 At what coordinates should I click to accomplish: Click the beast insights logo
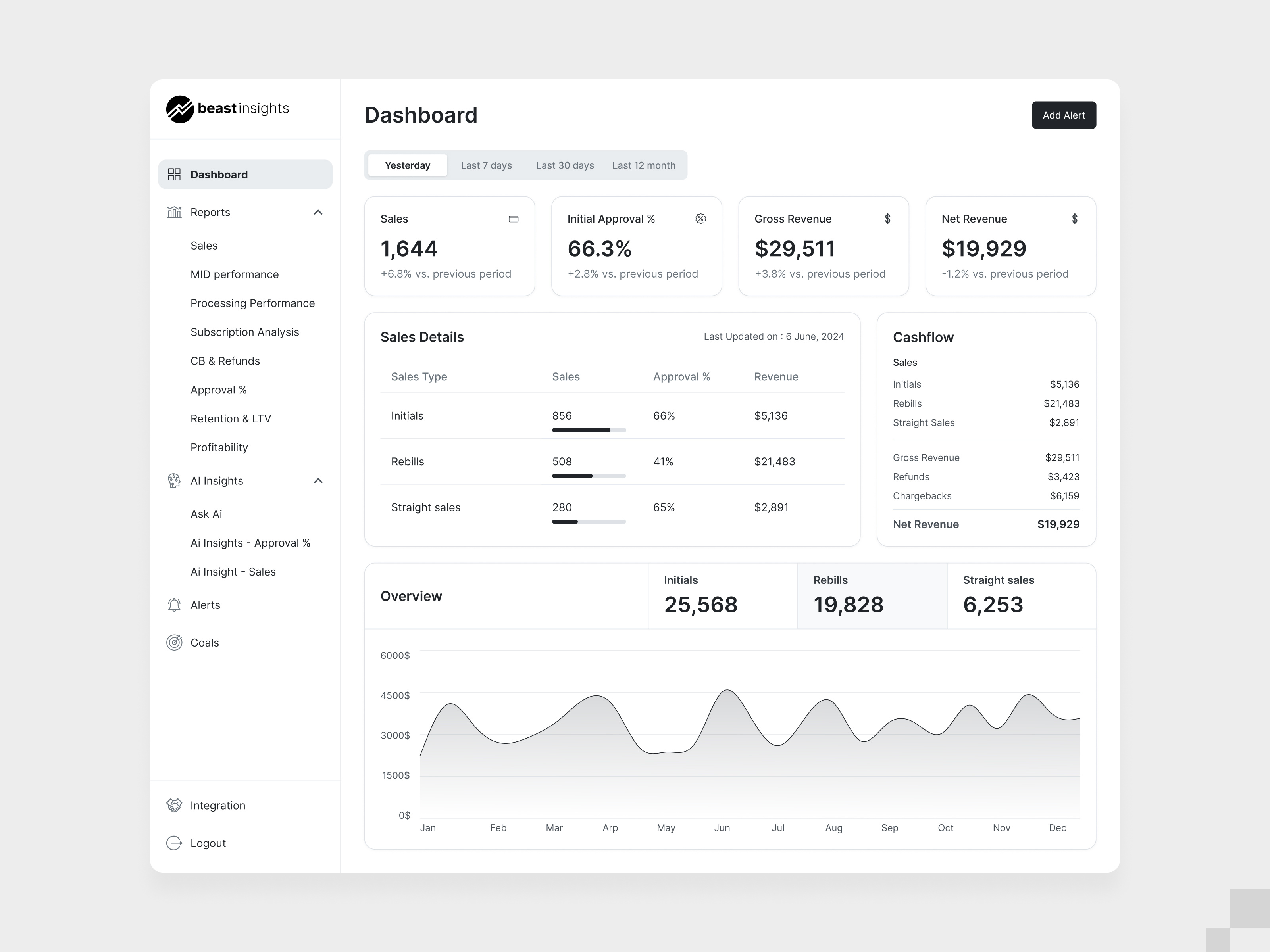coord(227,109)
